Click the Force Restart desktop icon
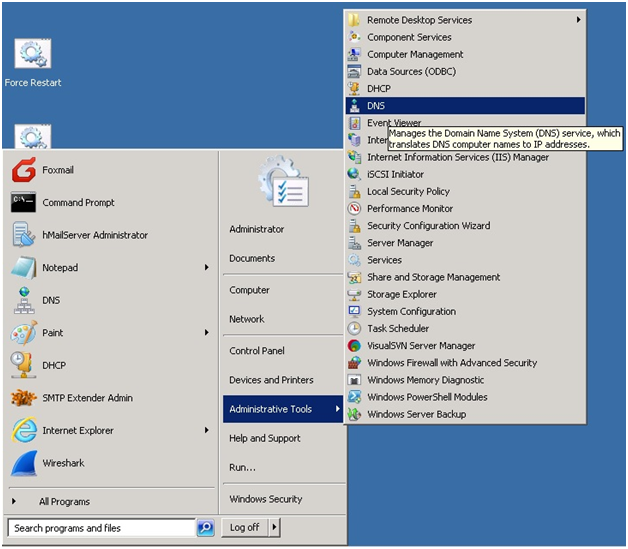The height and width of the screenshot is (549, 628). point(33,54)
